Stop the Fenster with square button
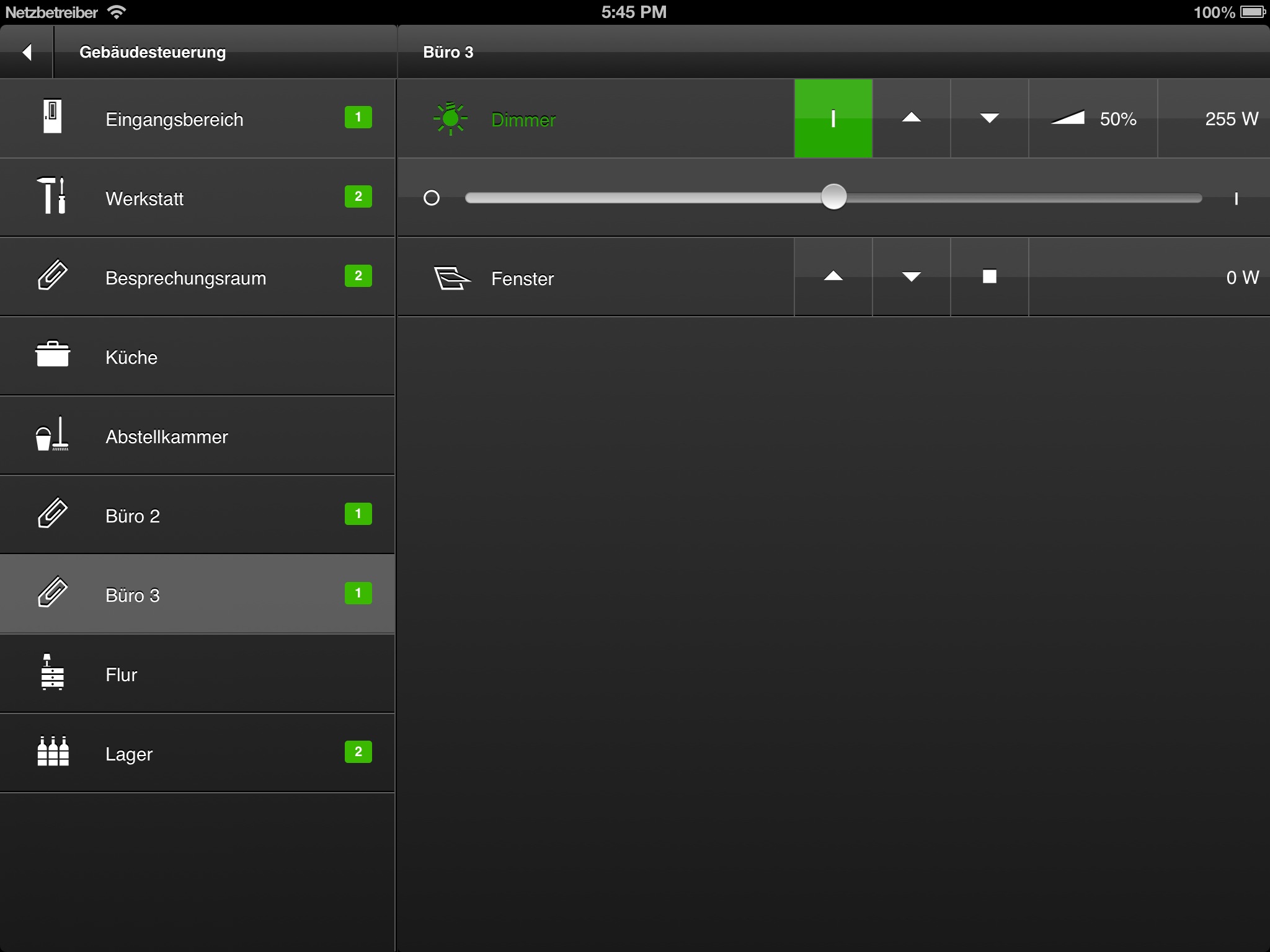 tap(990, 277)
